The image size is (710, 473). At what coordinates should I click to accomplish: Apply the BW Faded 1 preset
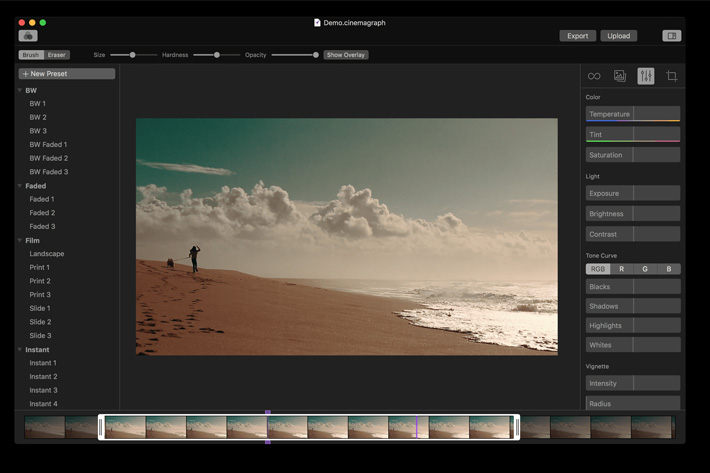pos(48,144)
